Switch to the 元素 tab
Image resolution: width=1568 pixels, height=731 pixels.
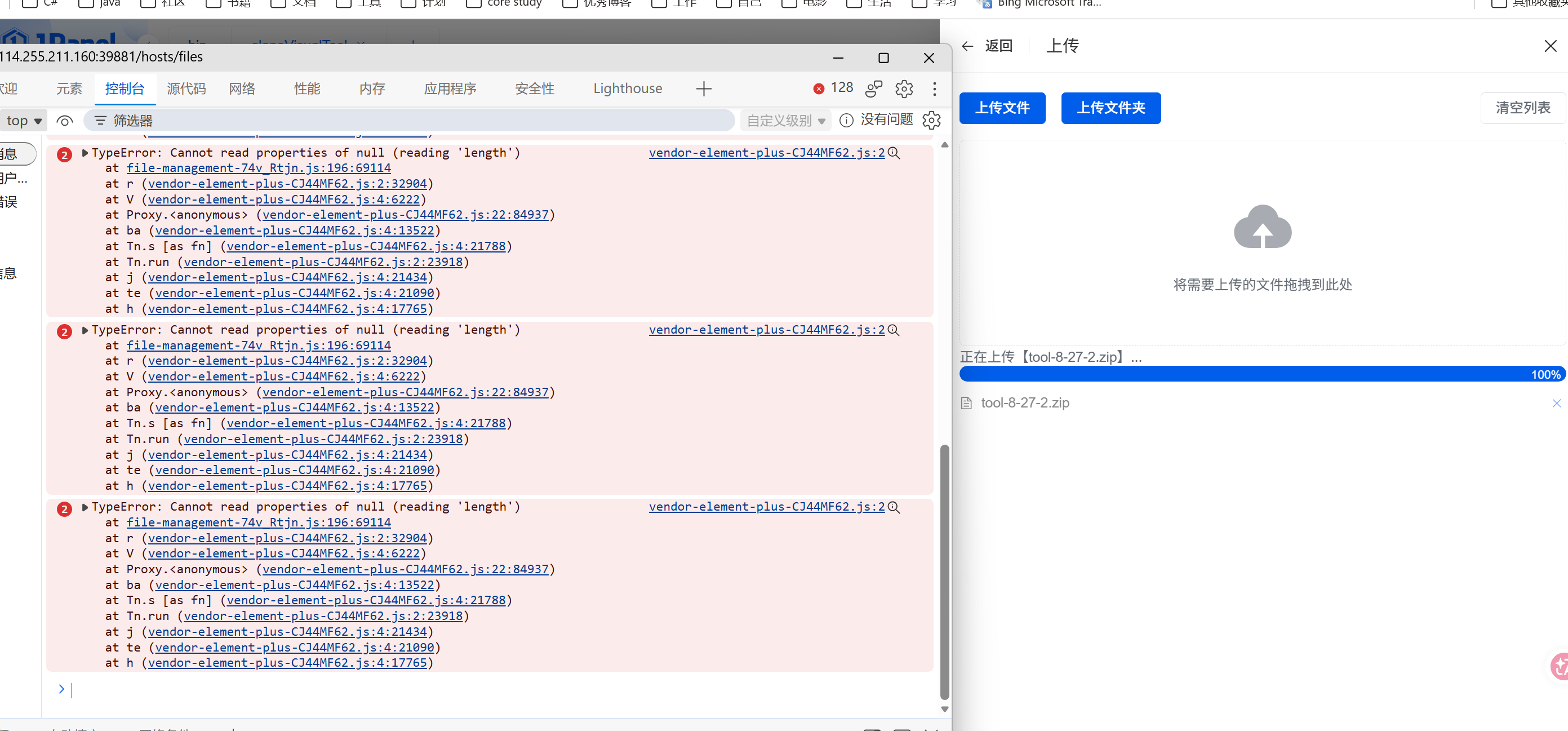69,89
